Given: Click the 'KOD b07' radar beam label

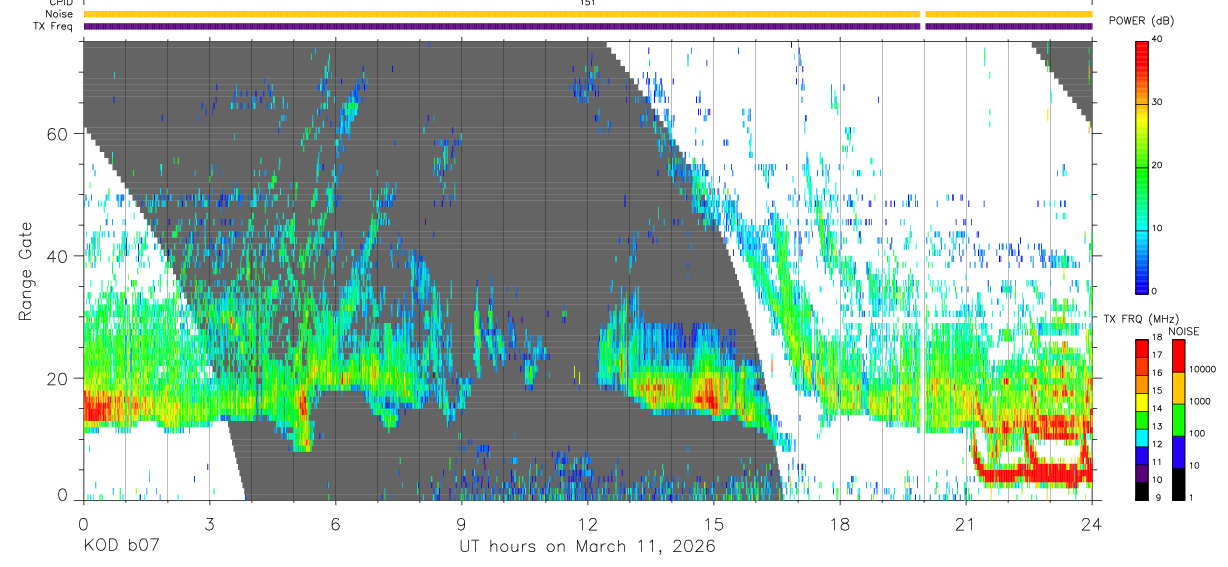Looking at the screenshot, I should click(120, 546).
